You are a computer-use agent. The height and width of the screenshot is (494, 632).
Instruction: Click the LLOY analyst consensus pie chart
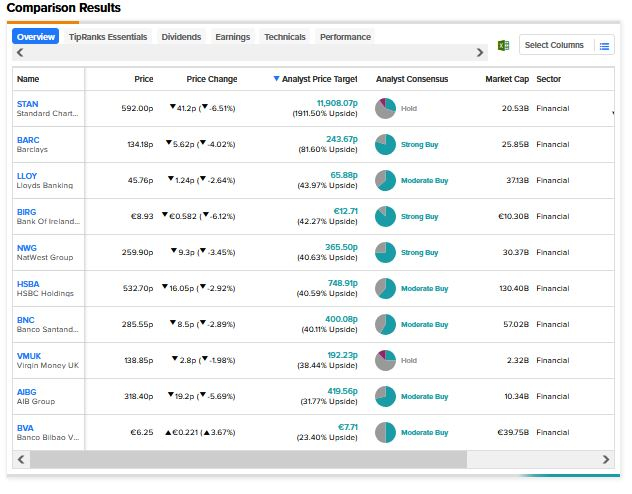pyautogui.click(x=385, y=180)
